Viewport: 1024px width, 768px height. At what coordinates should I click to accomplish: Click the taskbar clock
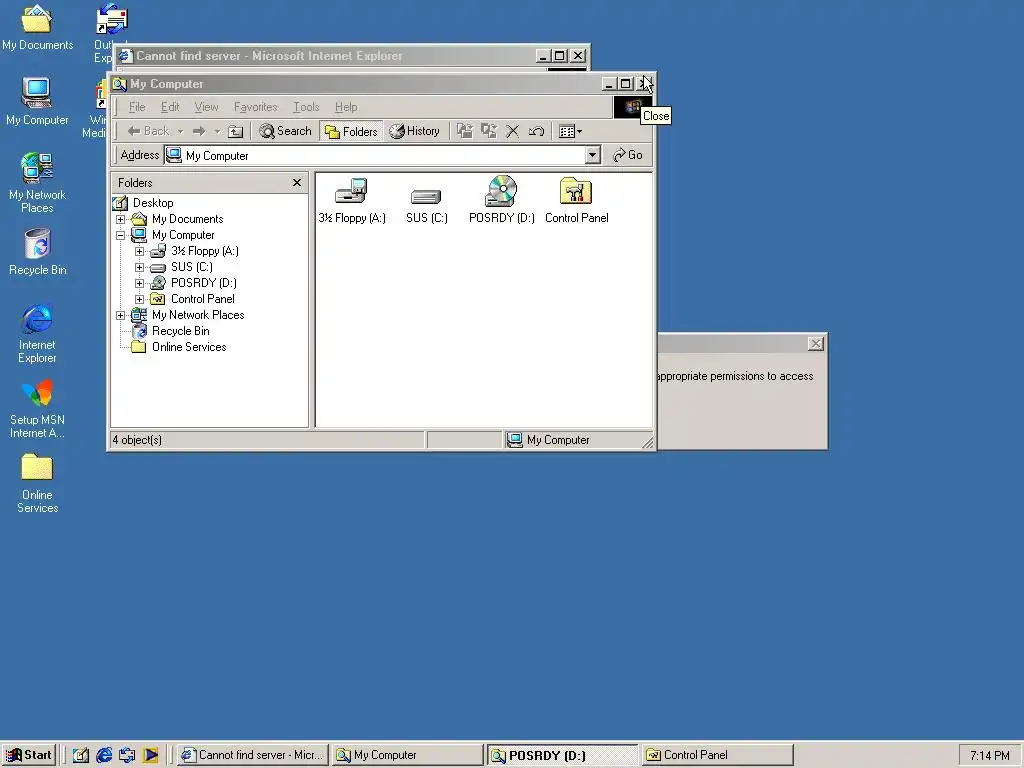(x=989, y=756)
